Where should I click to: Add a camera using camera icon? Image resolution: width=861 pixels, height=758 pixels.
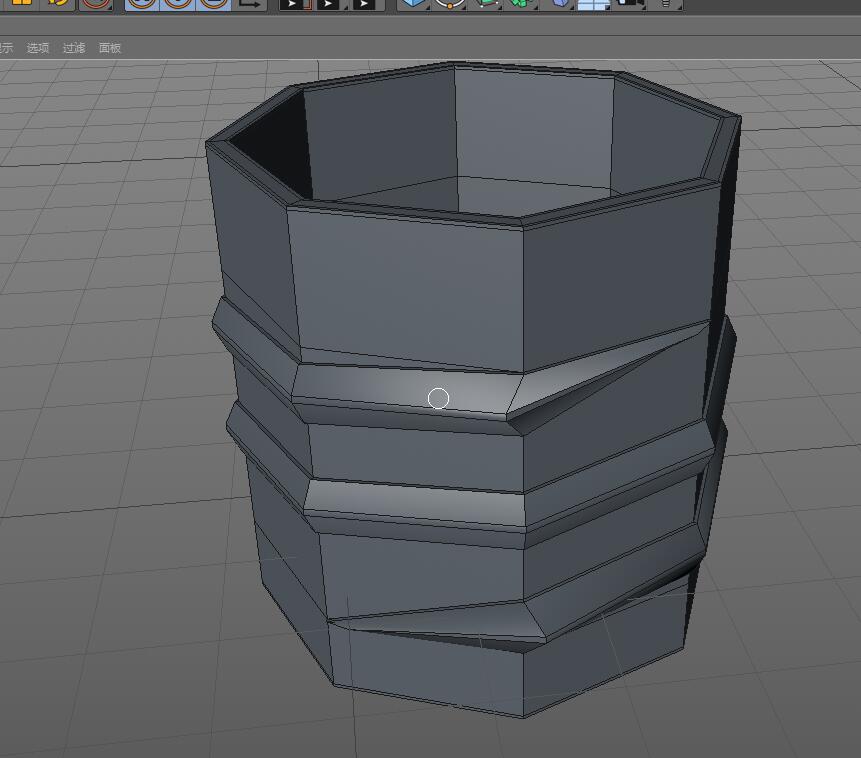click(x=630, y=3)
